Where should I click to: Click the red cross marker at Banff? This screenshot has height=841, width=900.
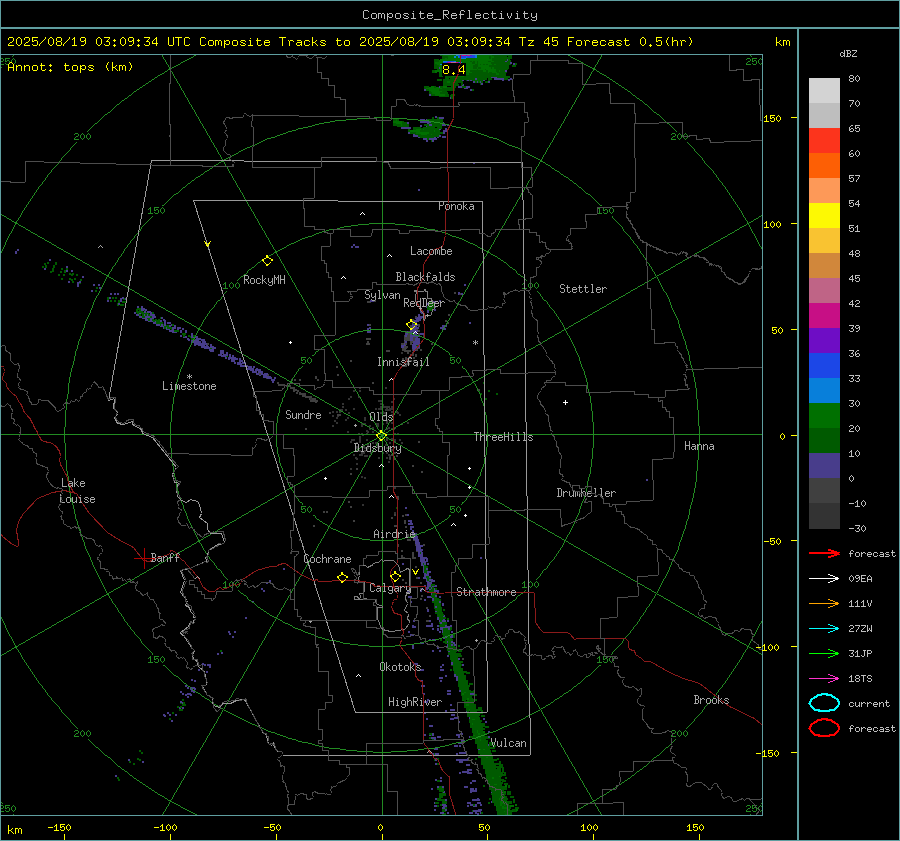(x=143, y=558)
